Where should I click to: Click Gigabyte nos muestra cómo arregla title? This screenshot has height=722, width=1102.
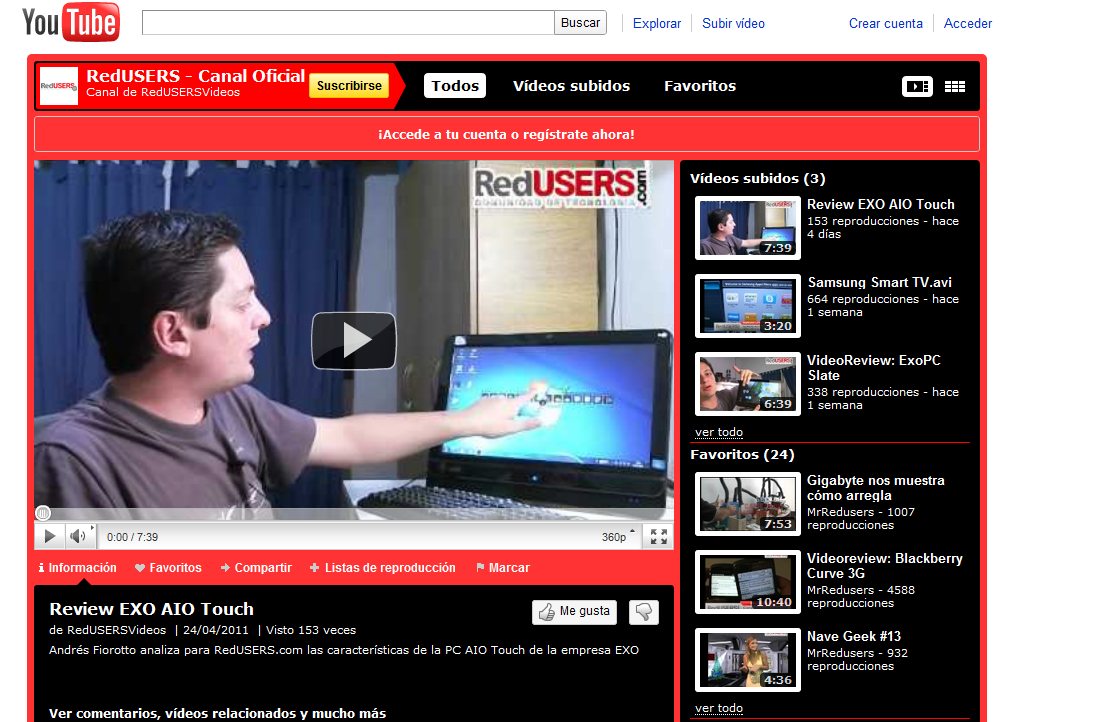[876, 488]
